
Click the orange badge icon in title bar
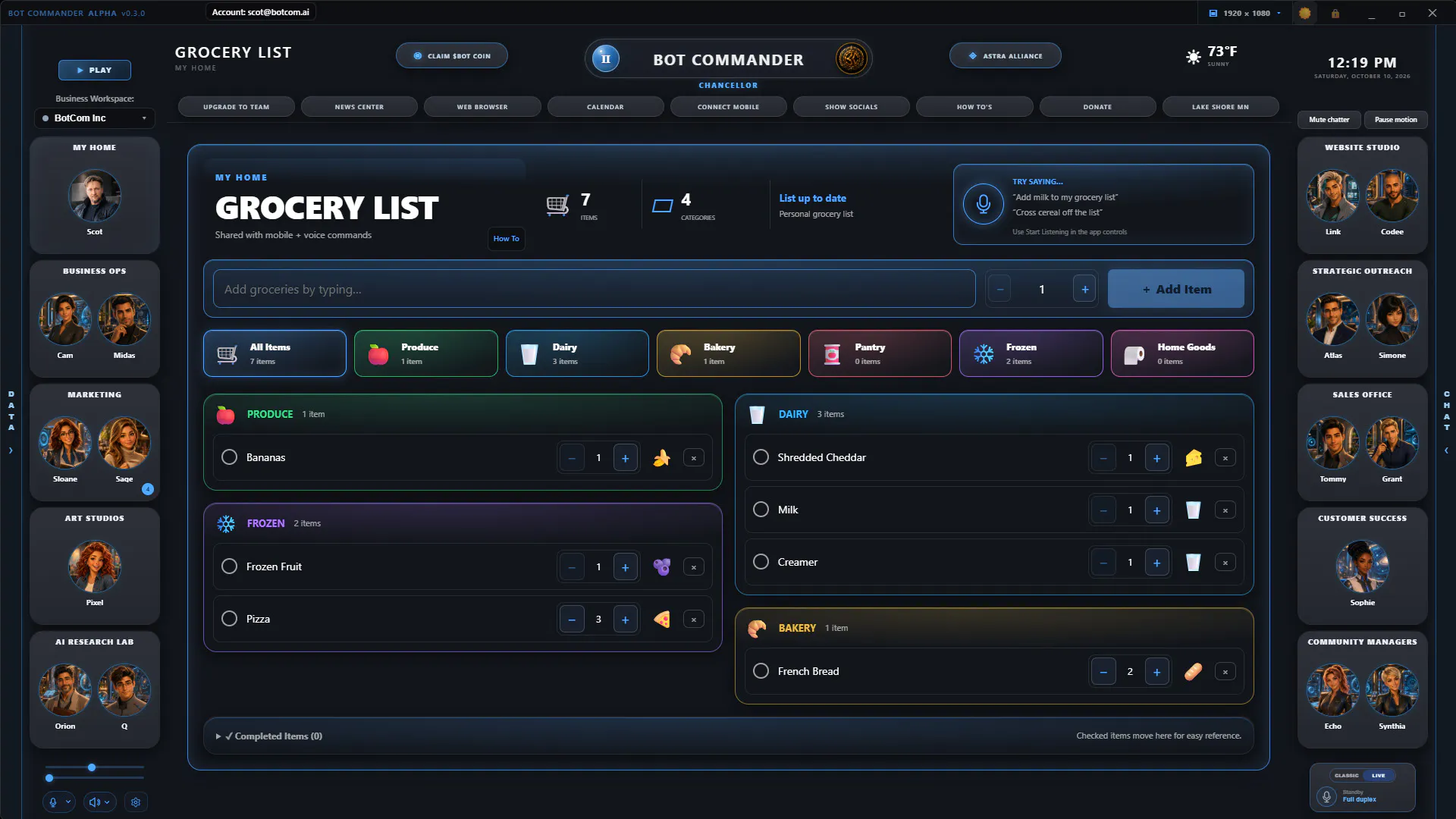tap(1304, 13)
